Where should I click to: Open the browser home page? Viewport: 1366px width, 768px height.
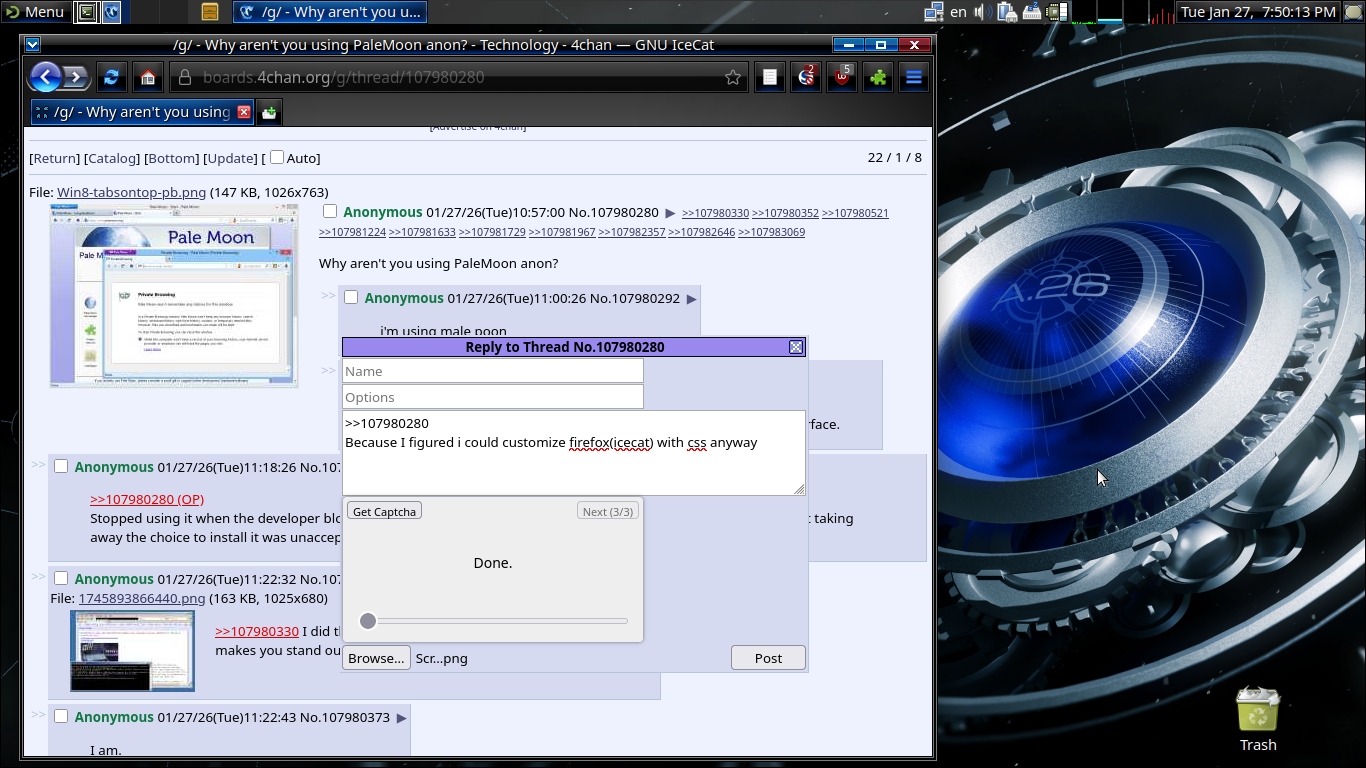pos(148,77)
